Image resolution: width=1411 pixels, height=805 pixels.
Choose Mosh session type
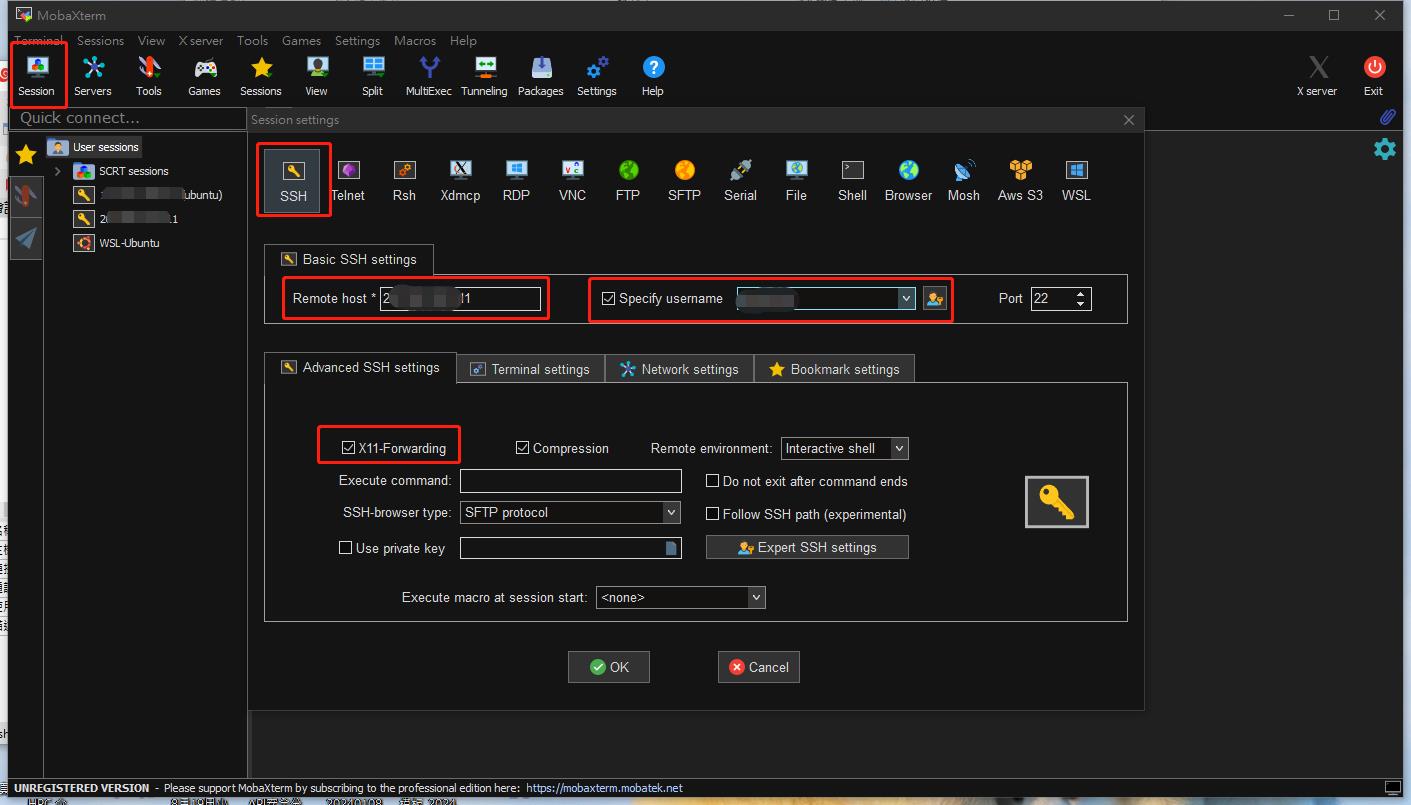click(x=964, y=181)
